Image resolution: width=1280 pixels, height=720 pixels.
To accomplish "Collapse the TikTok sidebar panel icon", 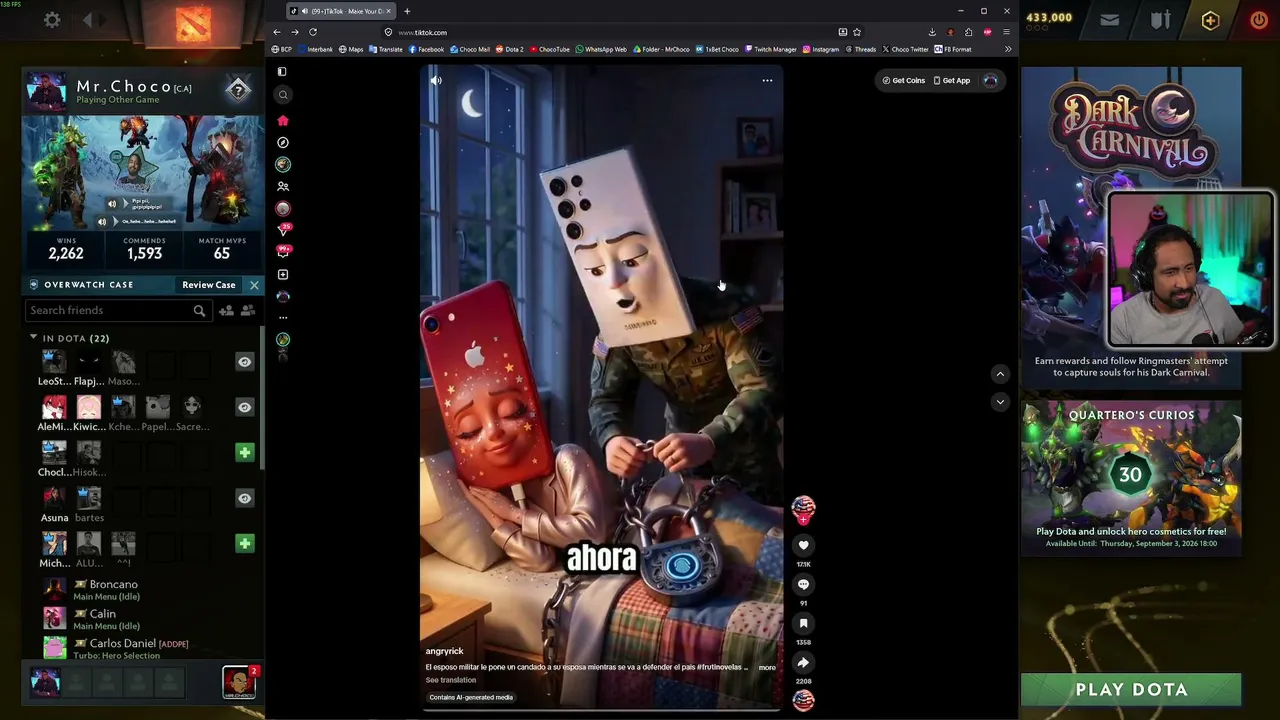I will 282,72.
